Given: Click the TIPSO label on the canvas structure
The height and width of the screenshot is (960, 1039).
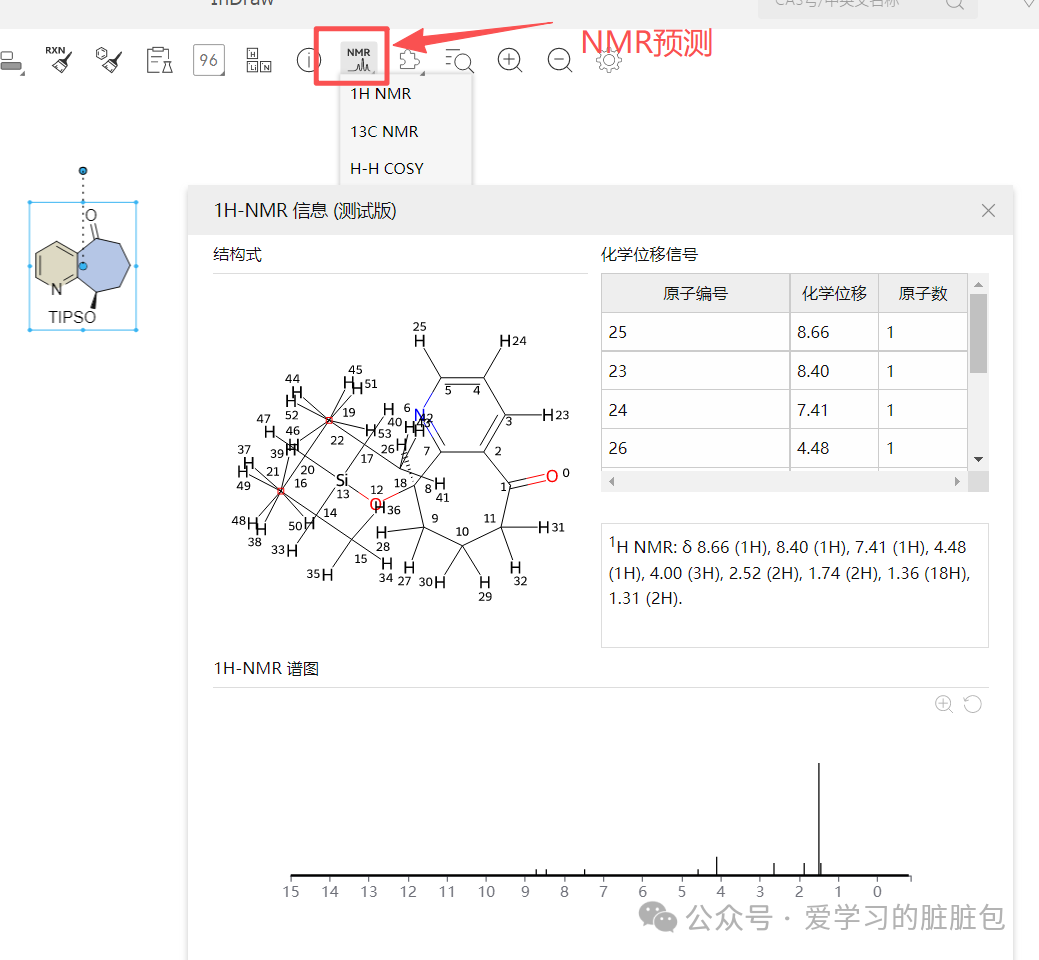Looking at the screenshot, I should pyautogui.click(x=72, y=317).
